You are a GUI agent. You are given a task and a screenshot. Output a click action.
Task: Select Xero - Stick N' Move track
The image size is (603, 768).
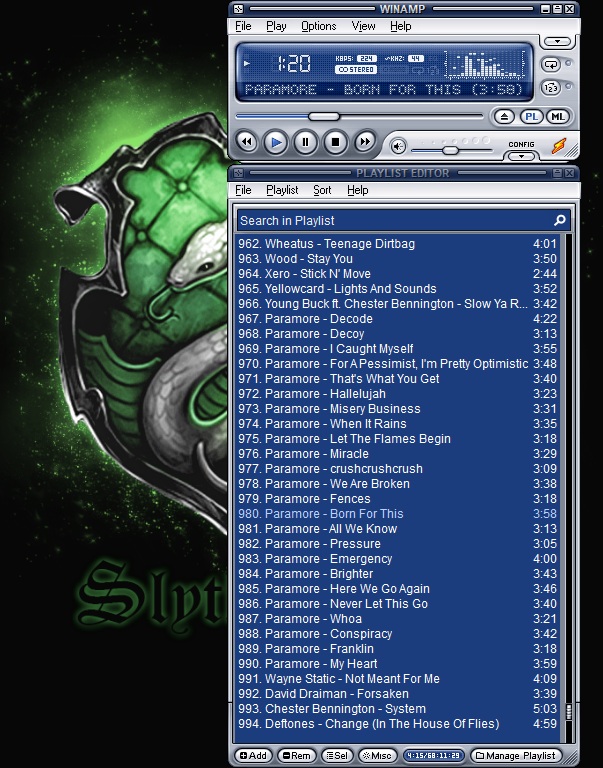tap(397, 273)
